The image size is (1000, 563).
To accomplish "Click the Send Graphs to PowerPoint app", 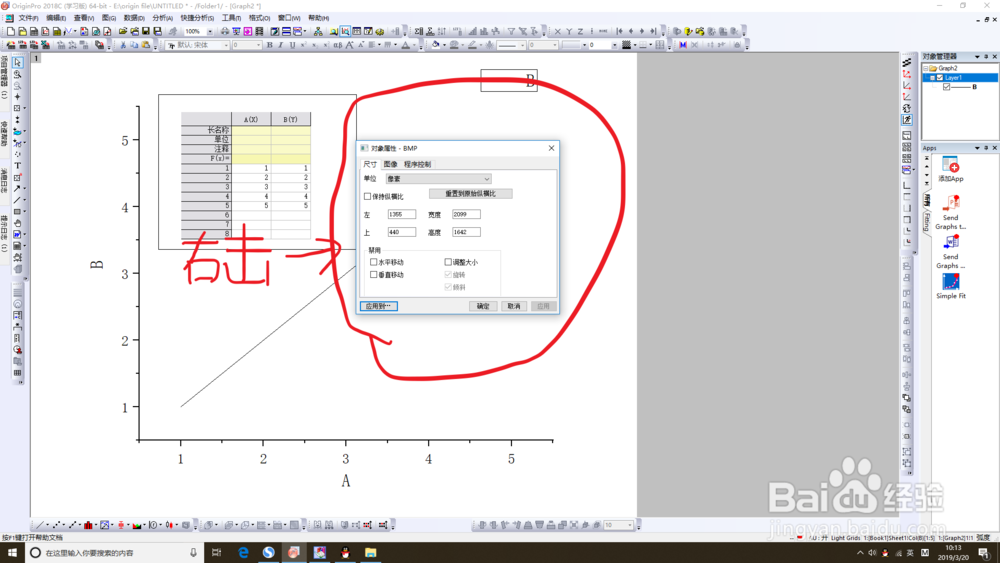I will pos(950,212).
